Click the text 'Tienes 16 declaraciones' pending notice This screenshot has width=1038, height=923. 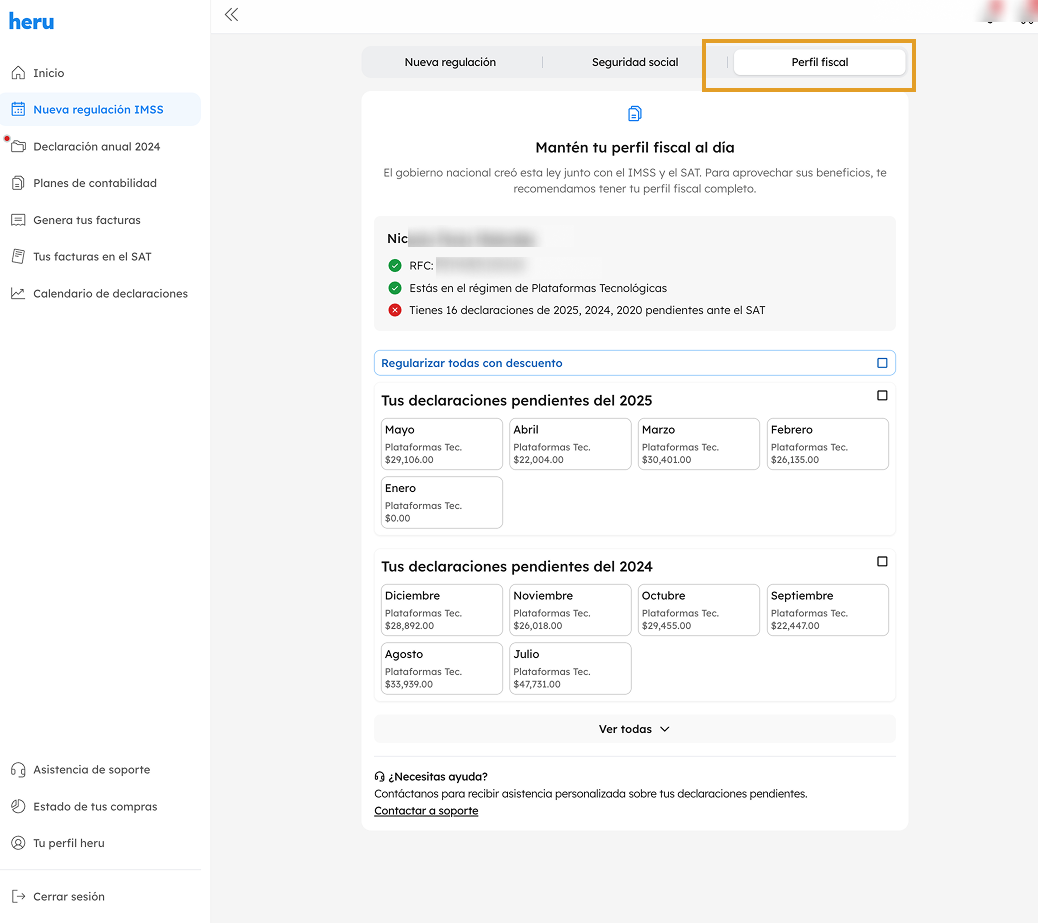click(587, 310)
